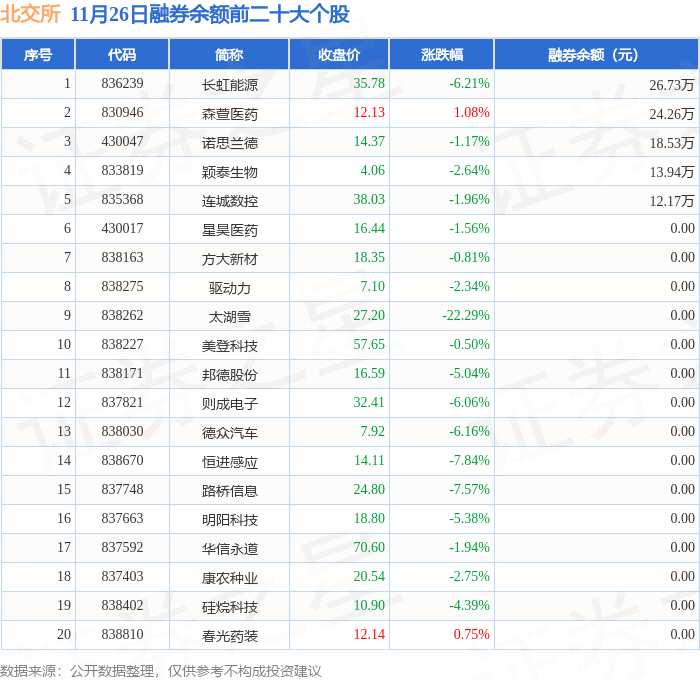Click balance value 18.53万

tap(671, 142)
